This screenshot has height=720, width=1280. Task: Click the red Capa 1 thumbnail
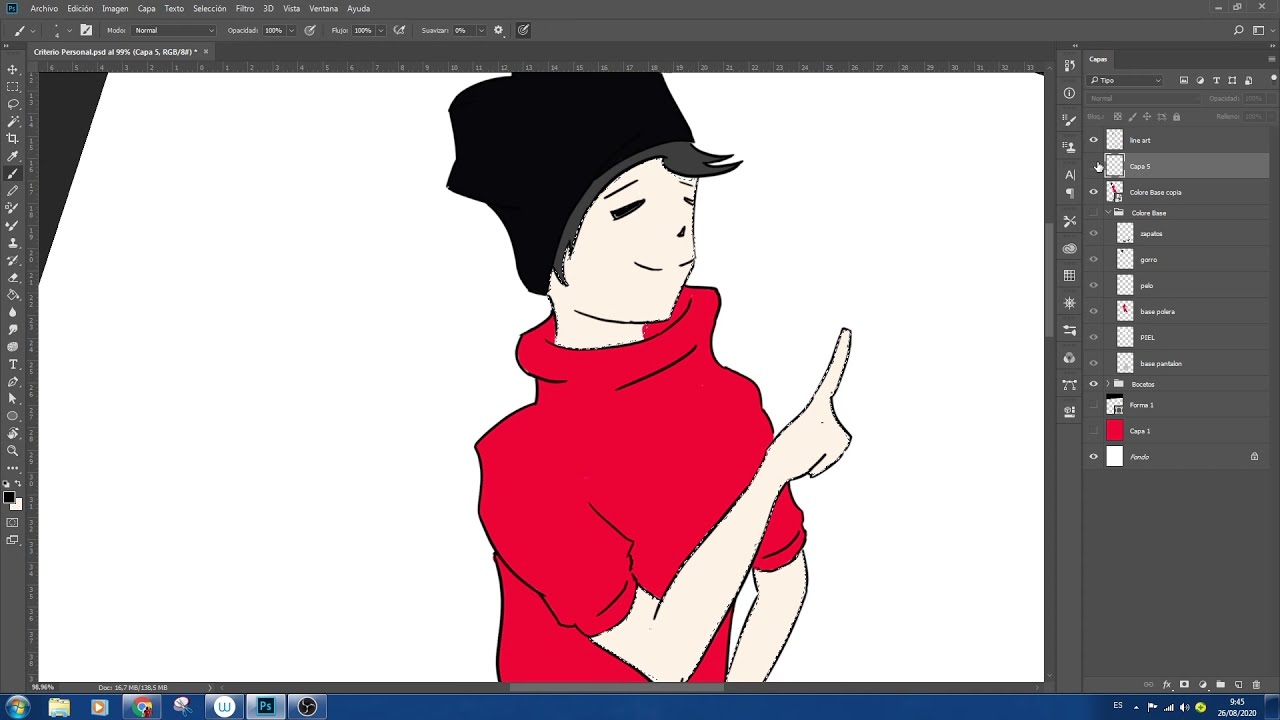[1114, 431]
